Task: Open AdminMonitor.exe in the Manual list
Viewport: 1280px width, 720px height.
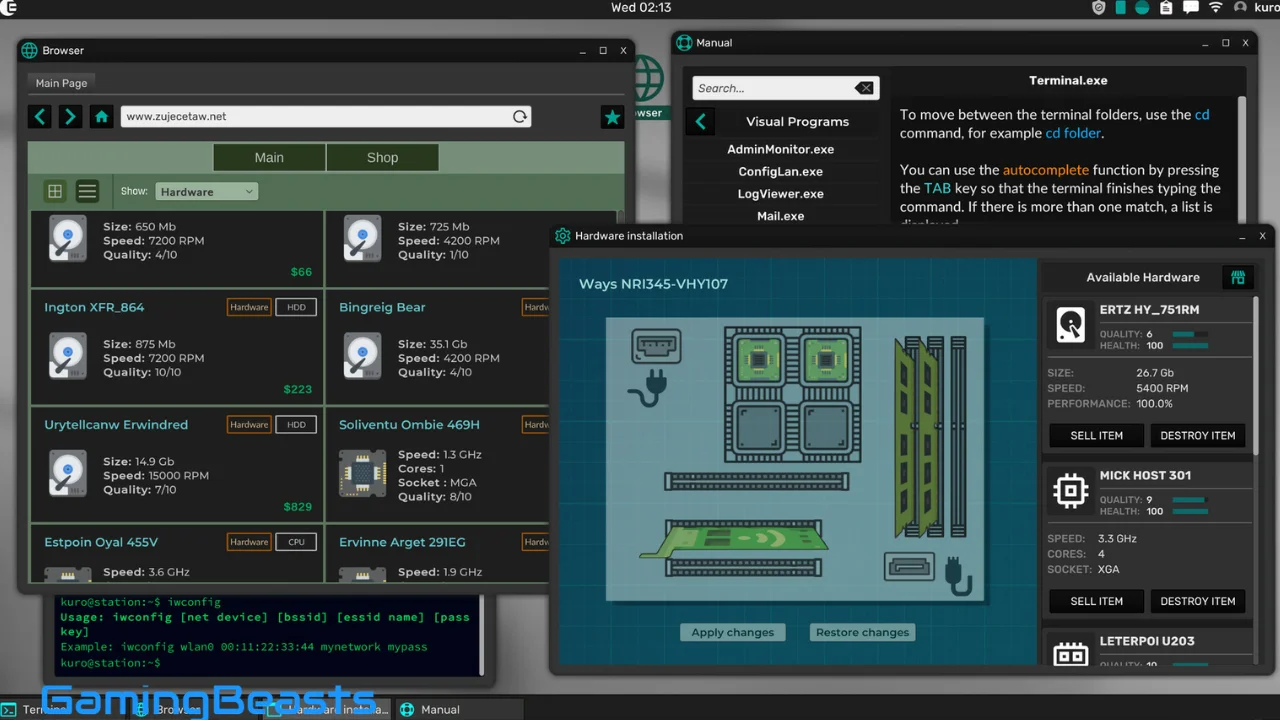Action: click(780, 149)
